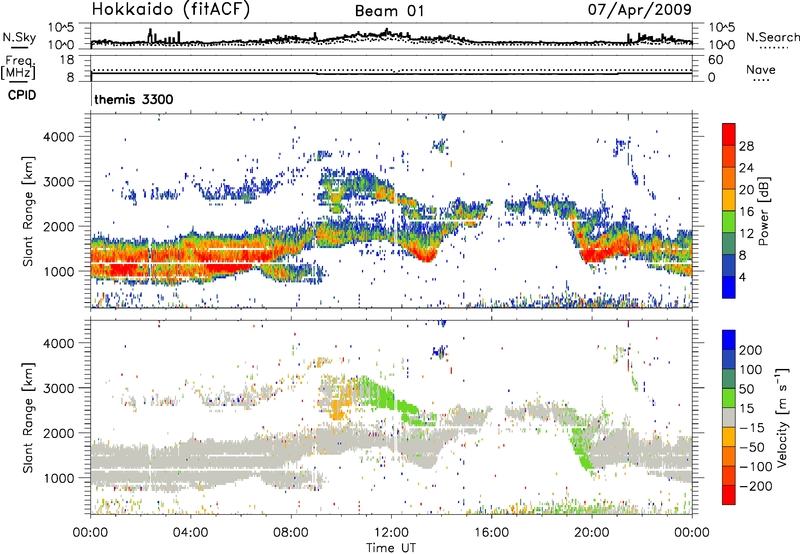Viewport: 800px width, 554px height.
Task: Click the 28 tick on Power scale
Action: [746, 146]
